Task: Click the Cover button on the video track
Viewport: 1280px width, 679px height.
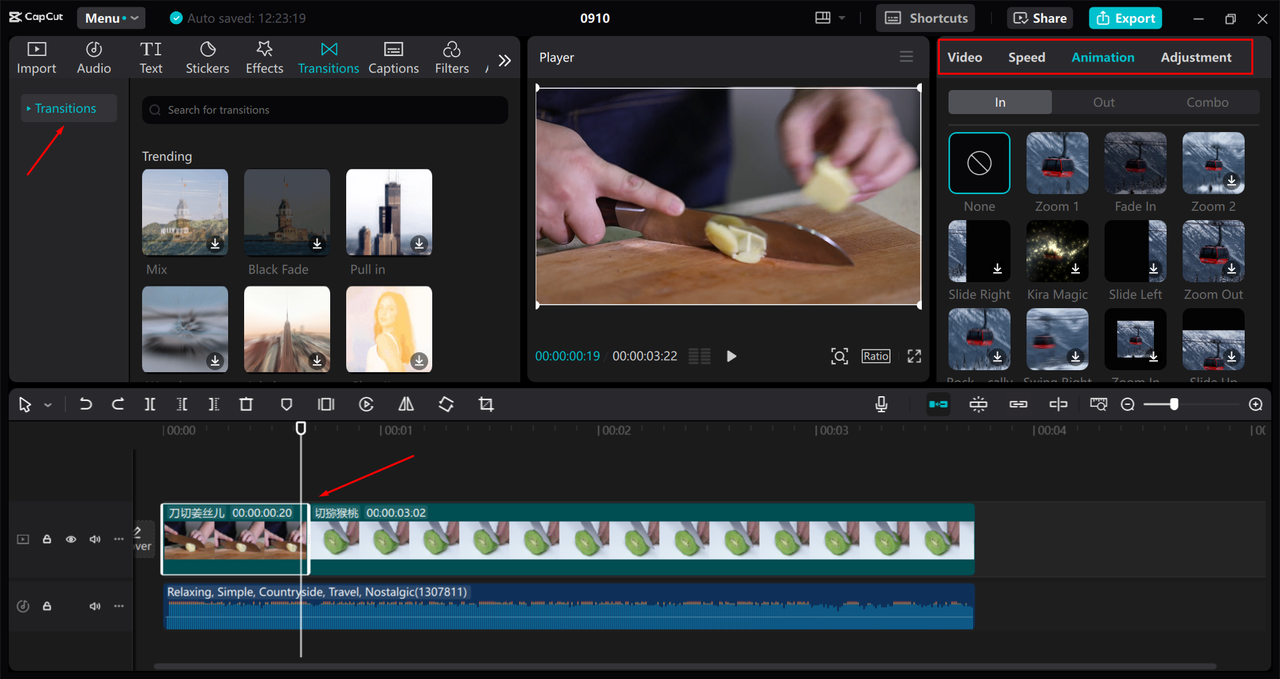Action: (x=143, y=539)
